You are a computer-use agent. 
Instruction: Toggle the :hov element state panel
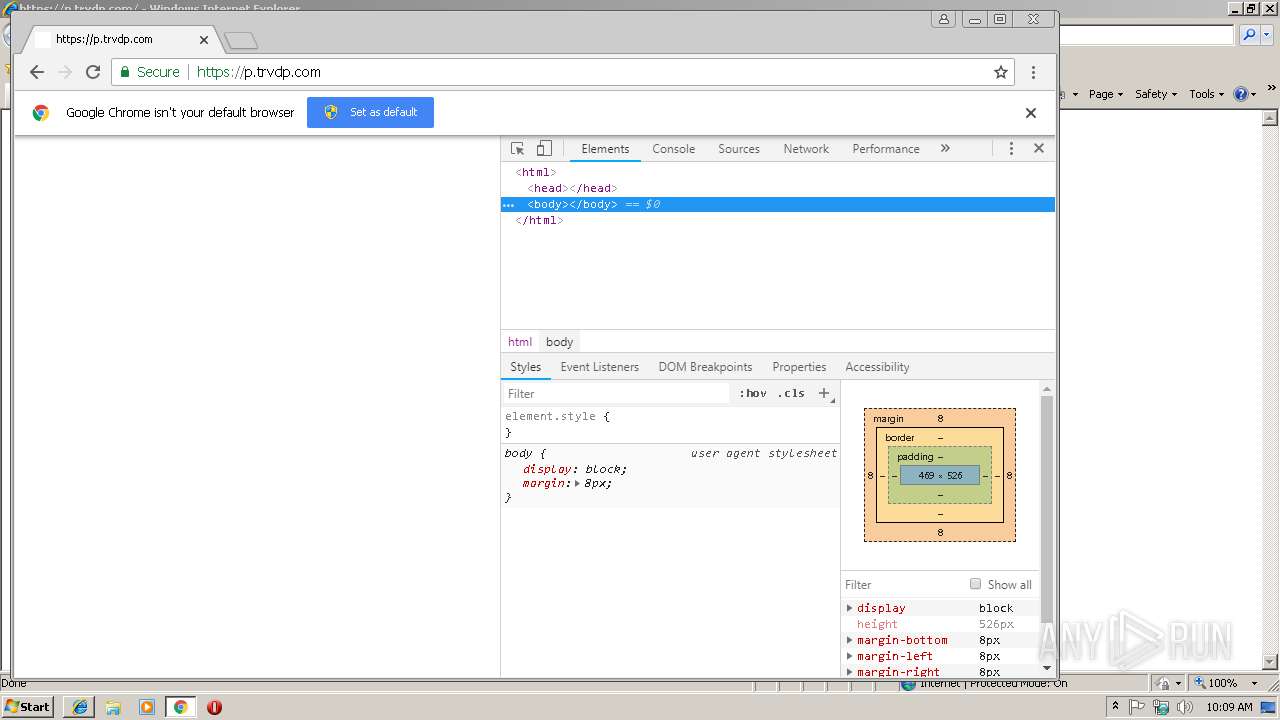pyautogui.click(x=753, y=394)
